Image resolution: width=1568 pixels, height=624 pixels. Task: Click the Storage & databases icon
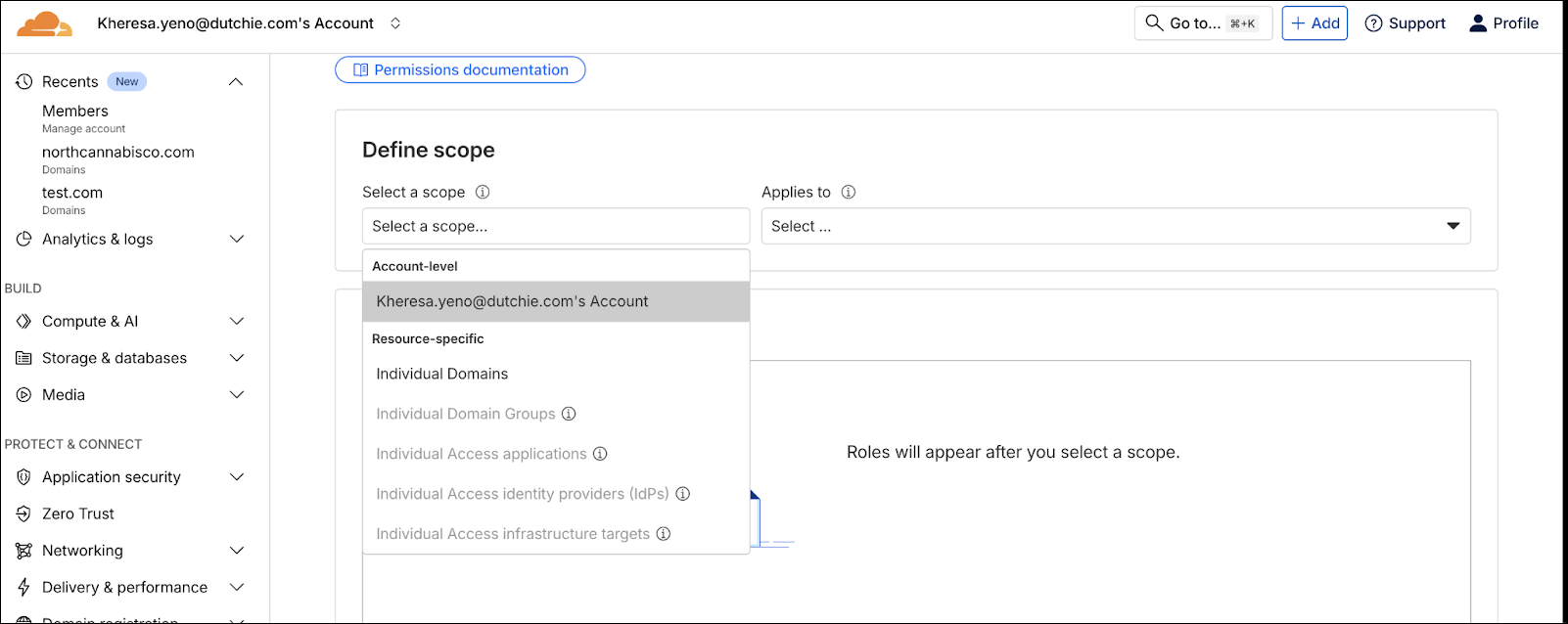click(x=24, y=358)
